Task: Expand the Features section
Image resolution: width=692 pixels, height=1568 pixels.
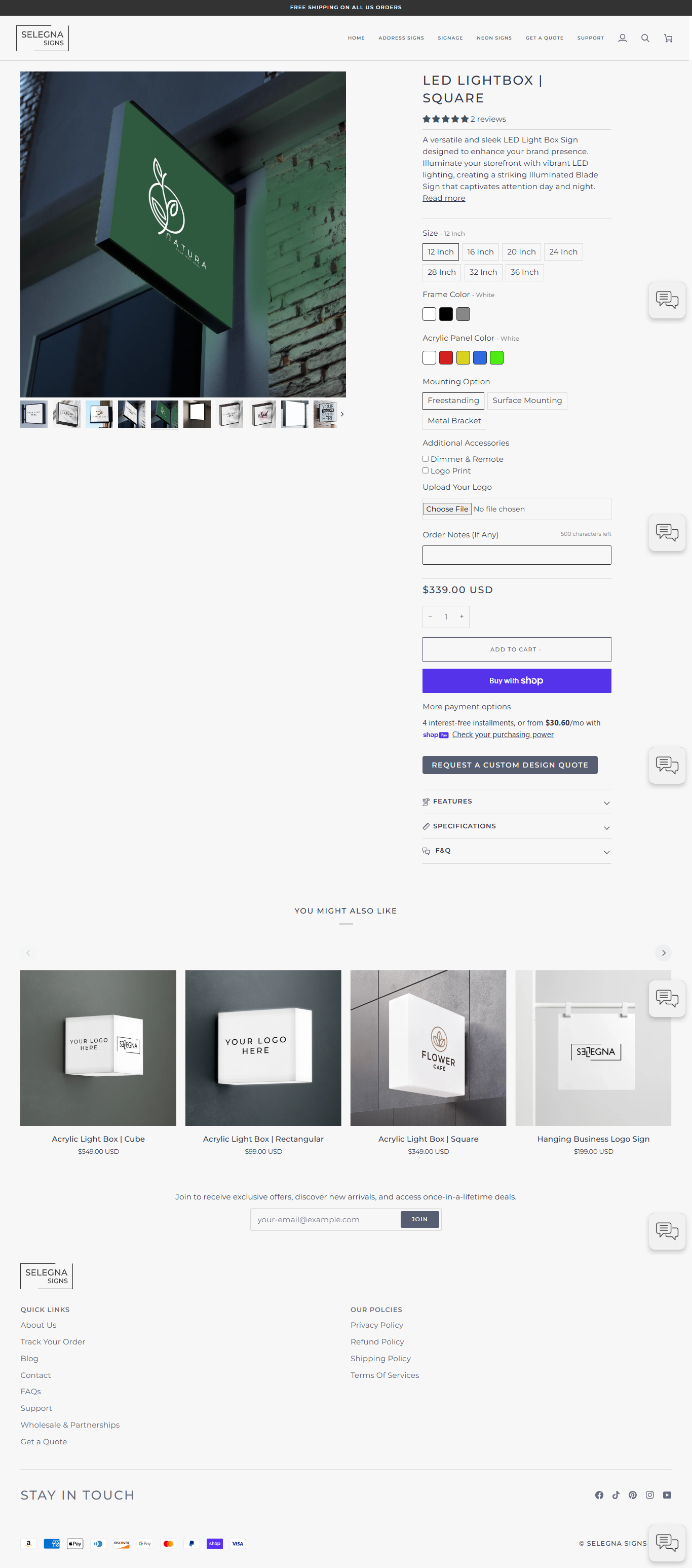Action: pos(516,801)
